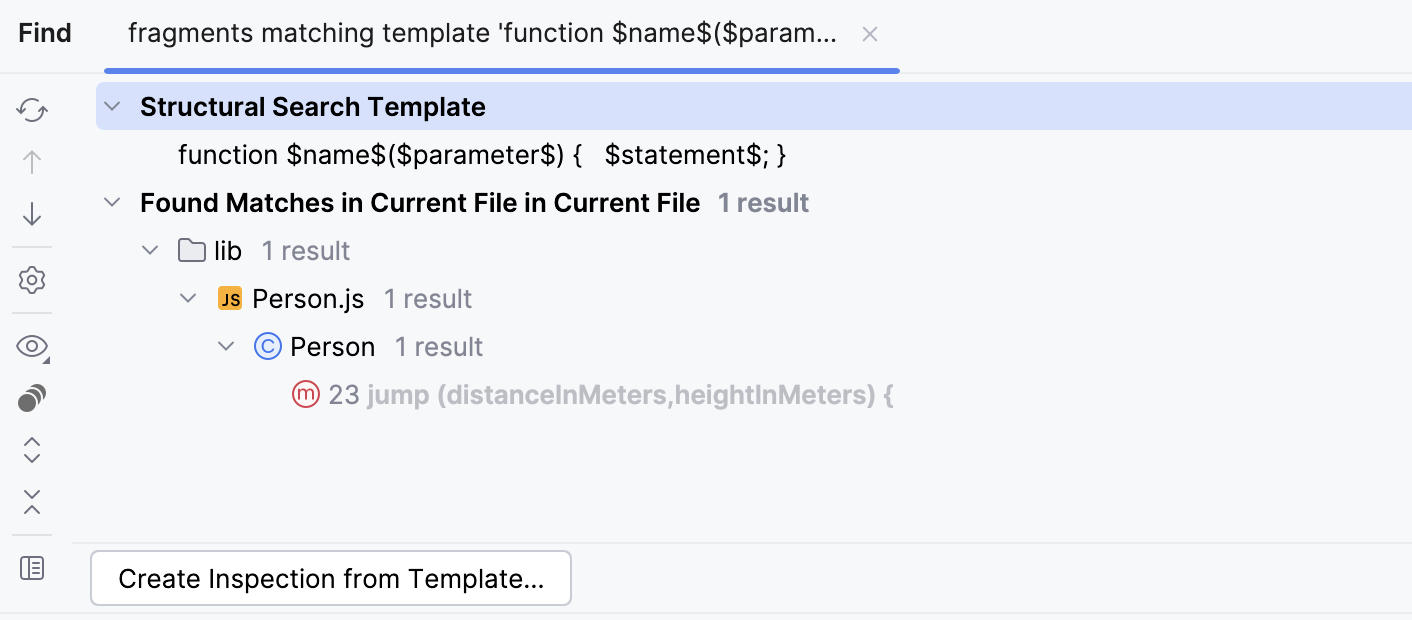Image resolution: width=1412 pixels, height=620 pixels.
Task: Go to next occurrence arrow
Action: point(32,214)
